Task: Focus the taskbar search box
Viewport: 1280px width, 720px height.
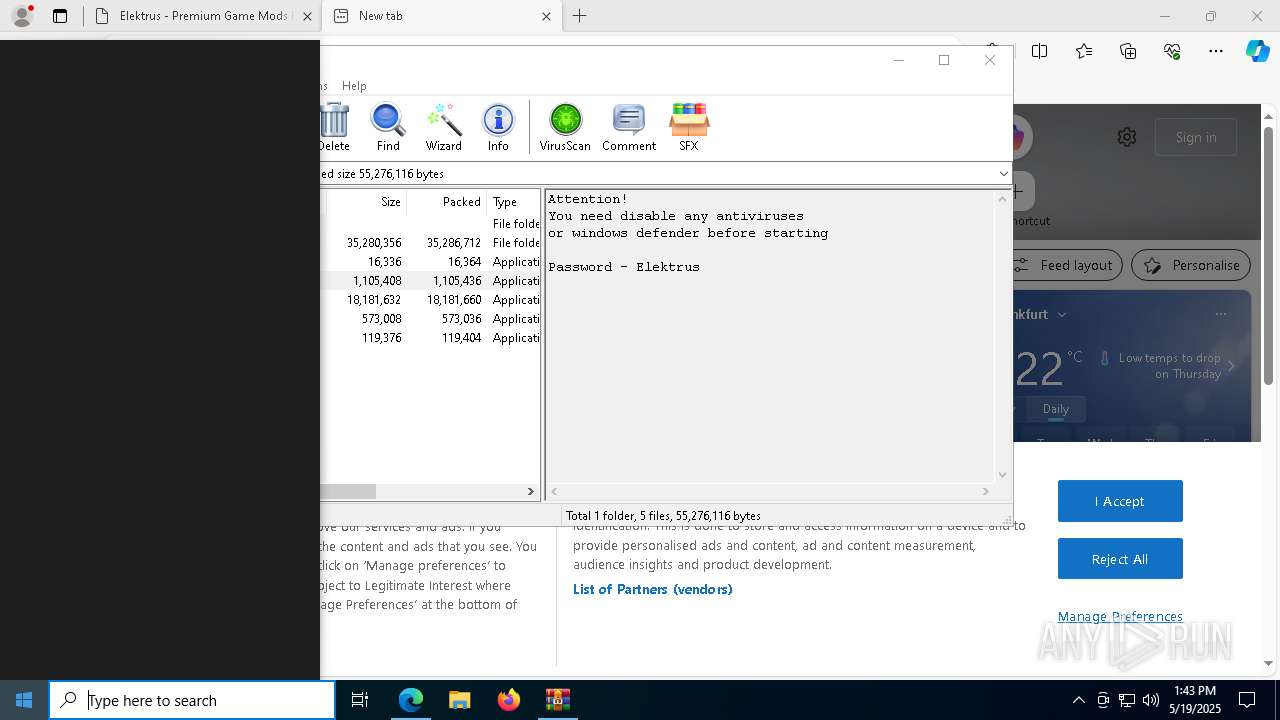Action: [x=192, y=700]
